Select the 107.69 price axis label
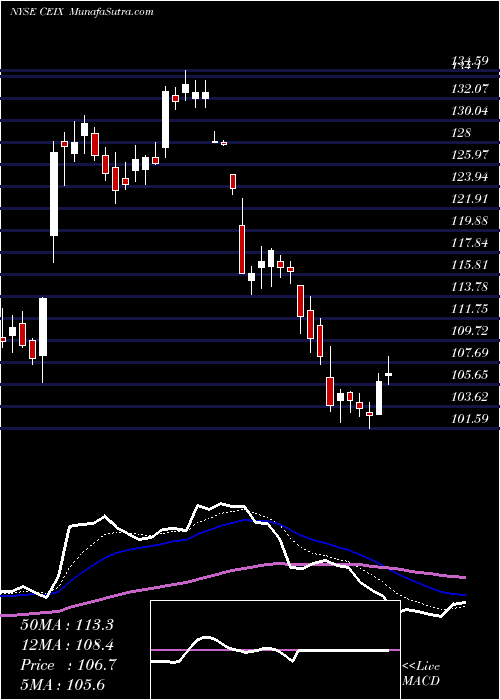 tap(469, 353)
